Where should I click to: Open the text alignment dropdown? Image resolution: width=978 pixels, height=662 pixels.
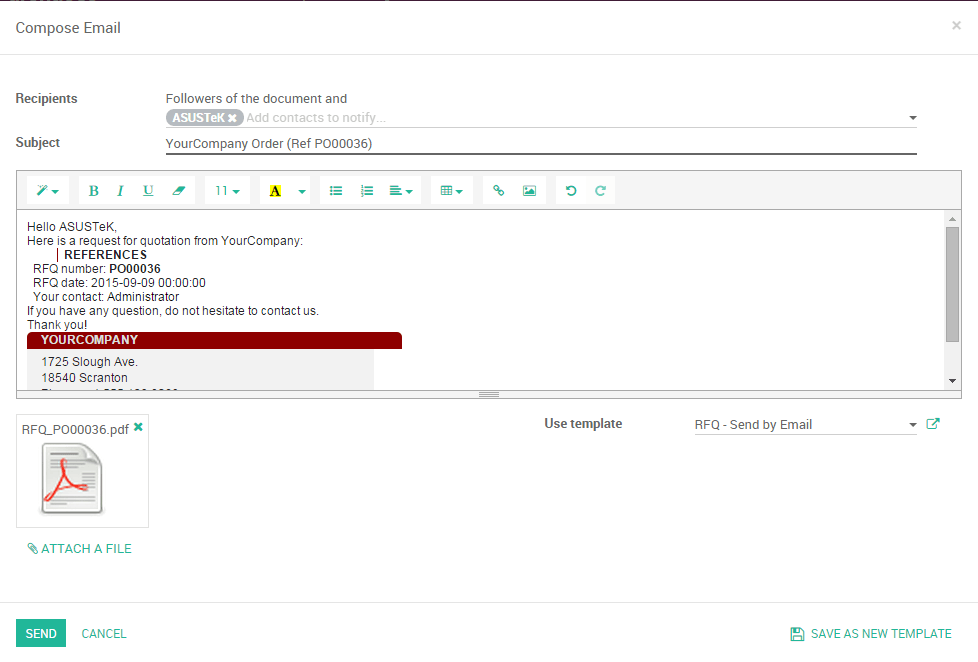(x=400, y=190)
